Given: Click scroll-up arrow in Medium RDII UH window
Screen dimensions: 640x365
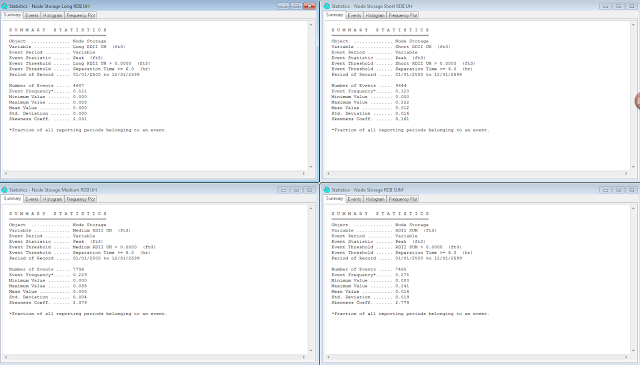Looking at the screenshot, I should pos(311,208).
